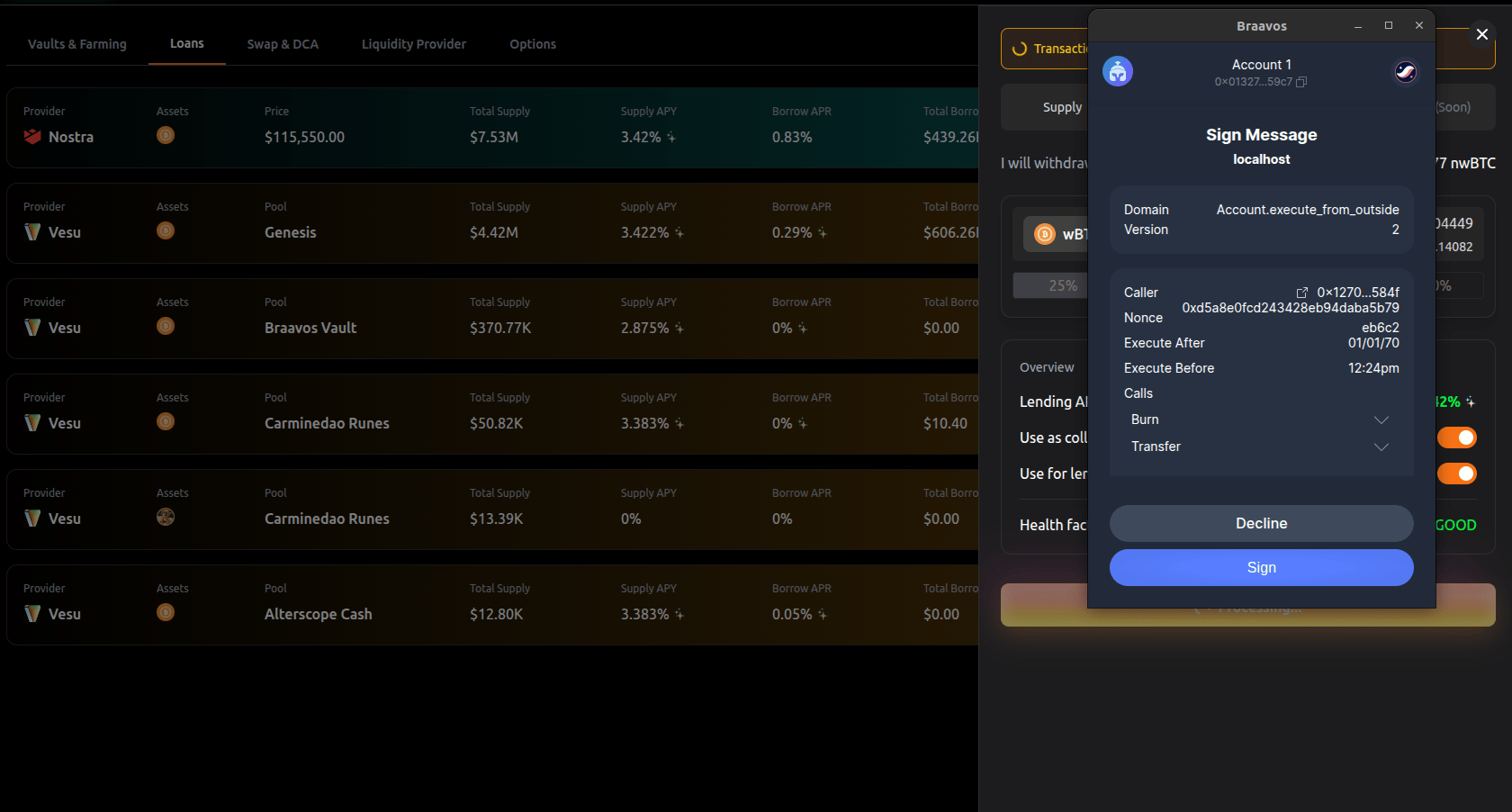Viewport: 1512px width, 812px height.
Task: Open caller address external link icon
Action: pyautogui.click(x=1301, y=293)
